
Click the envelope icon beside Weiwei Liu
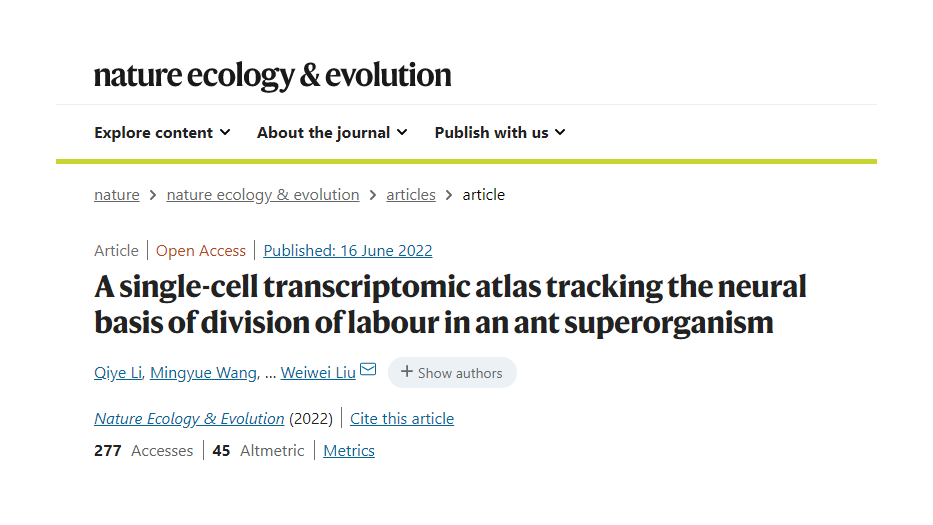coord(368,370)
